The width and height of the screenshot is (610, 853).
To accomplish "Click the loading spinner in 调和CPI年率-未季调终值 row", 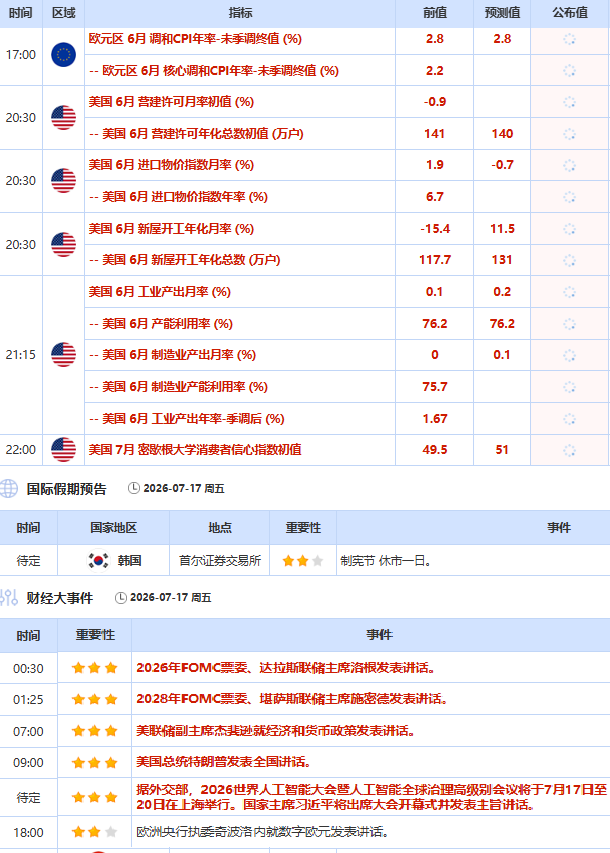I will coord(569,39).
